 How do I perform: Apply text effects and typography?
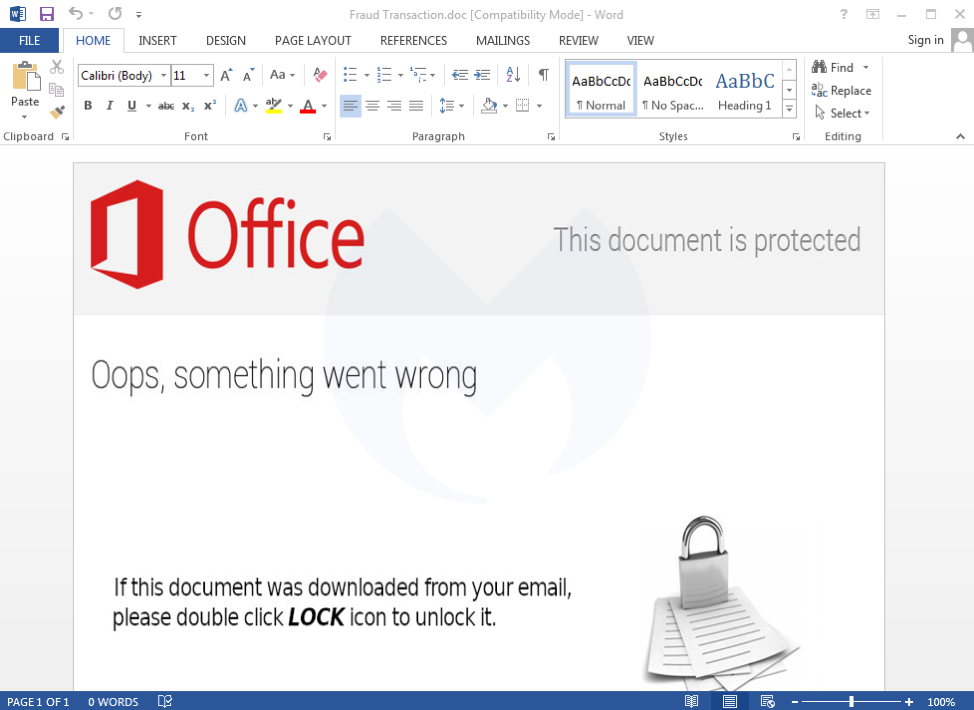pos(240,106)
